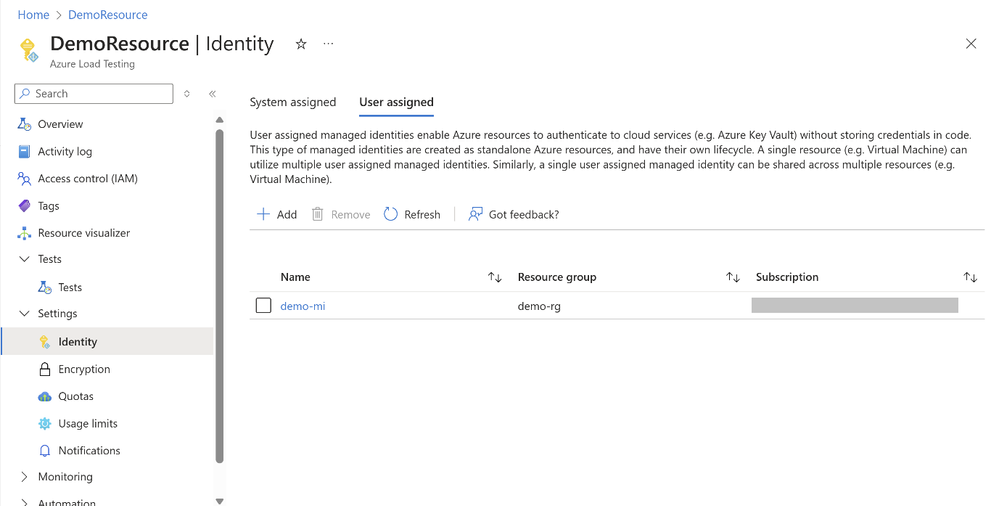
Task: Click sidebar scrollbar up arrow
Action: pyautogui.click(x=220, y=120)
